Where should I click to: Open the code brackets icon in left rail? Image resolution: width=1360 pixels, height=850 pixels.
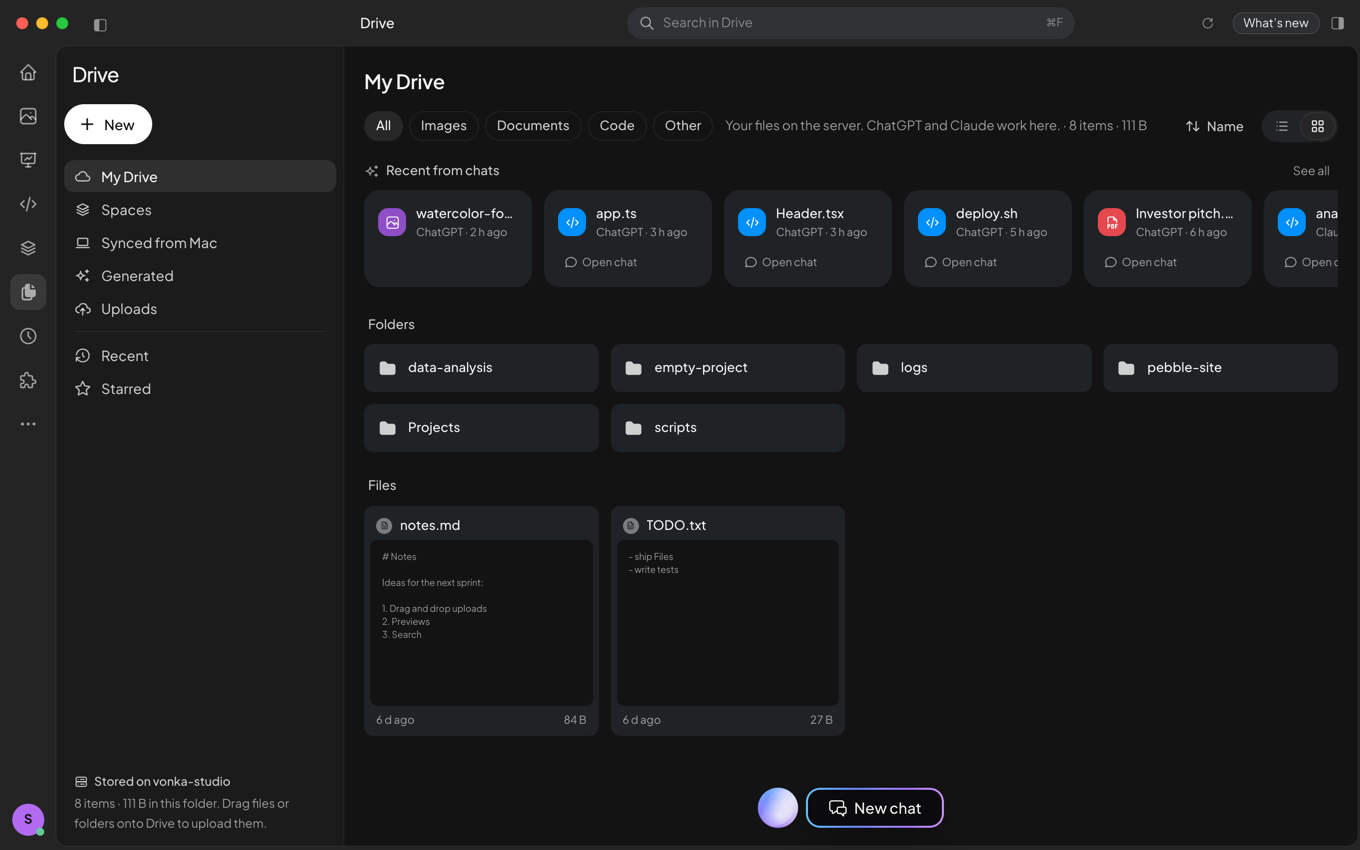(x=28, y=204)
